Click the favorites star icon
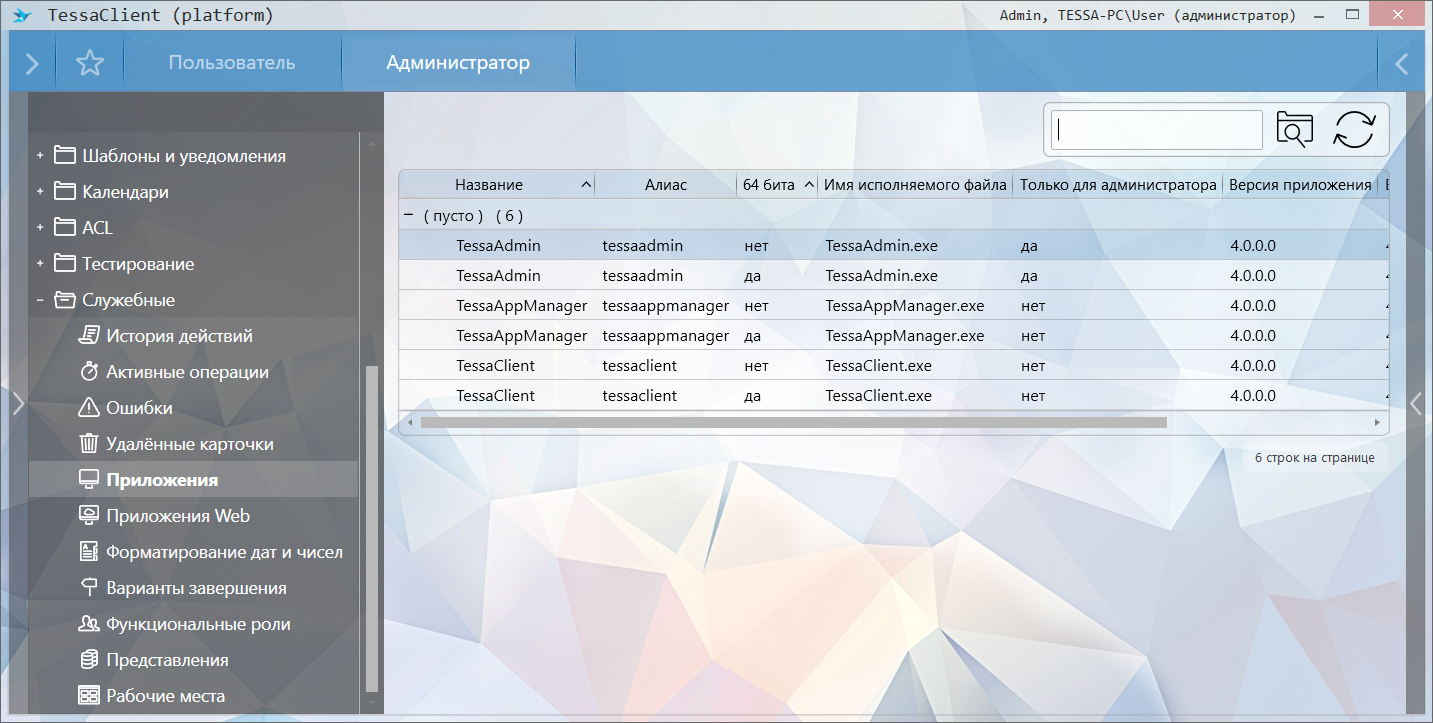This screenshot has width=1433, height=723. [90, 64]
